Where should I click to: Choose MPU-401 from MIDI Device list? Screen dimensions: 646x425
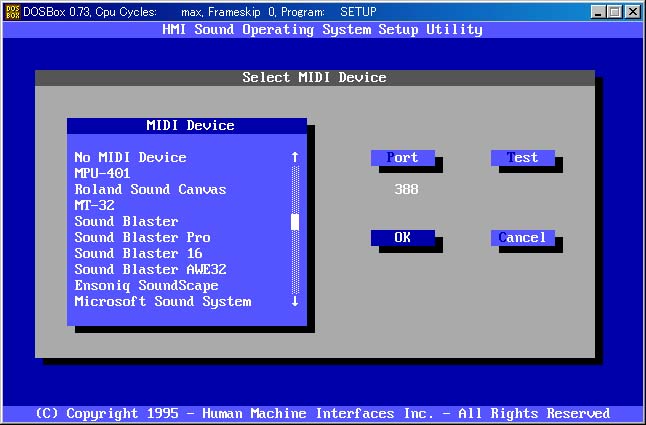[x=102, y=173]
